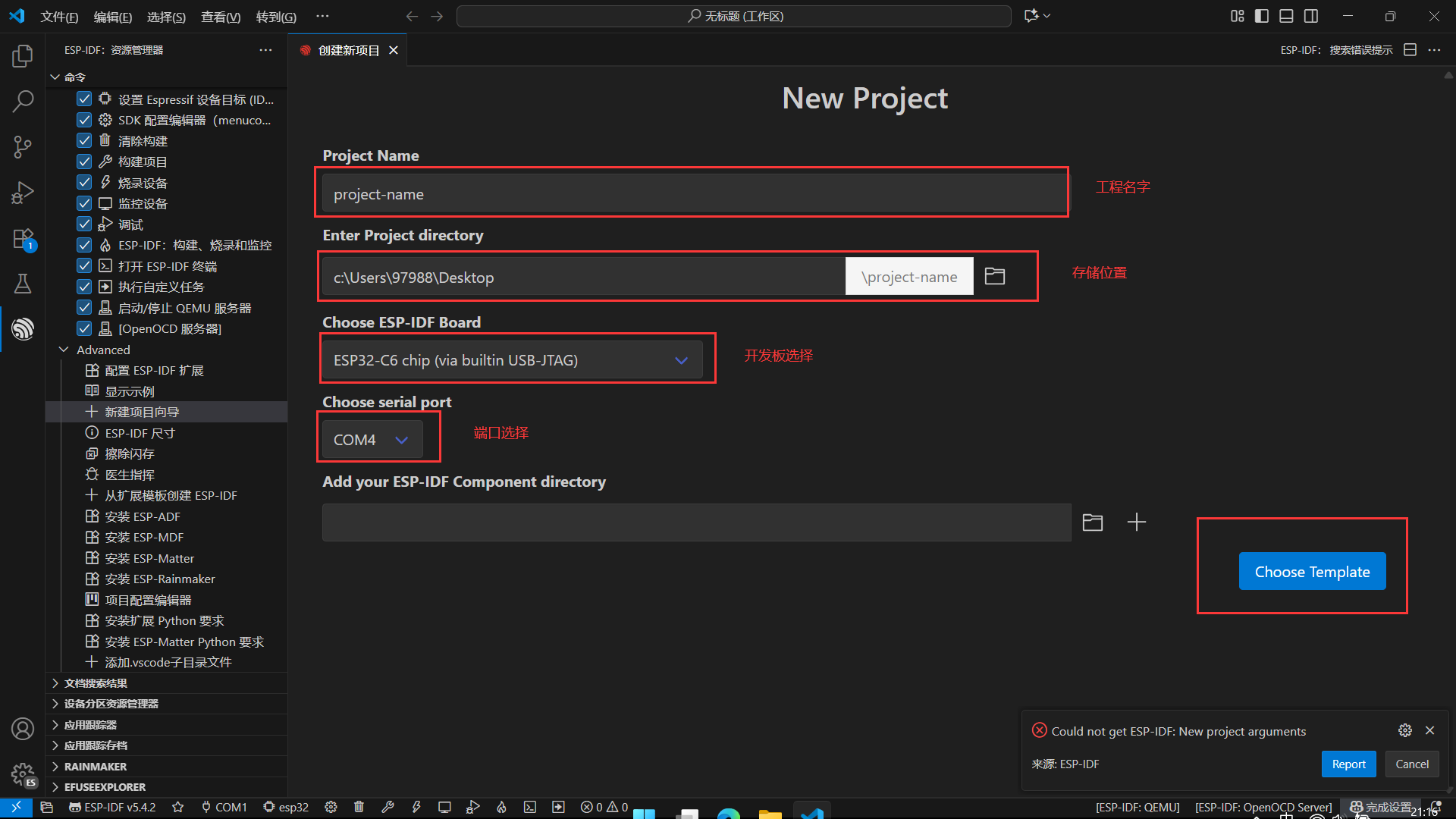Viewport: 1456px width, 819px height.
Task: Open Extensions view with update badge
Action: (23, 239)
